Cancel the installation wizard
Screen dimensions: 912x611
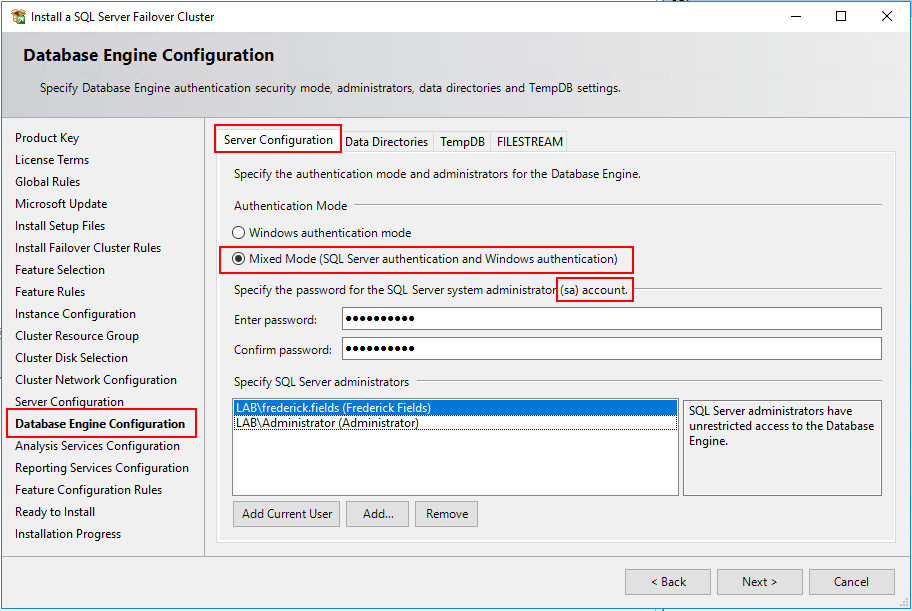852,582
